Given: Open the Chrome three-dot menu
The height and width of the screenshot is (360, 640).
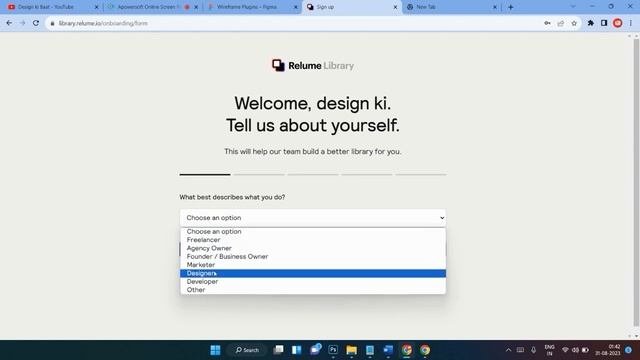Looking at the screenshot, I should 631,23.
